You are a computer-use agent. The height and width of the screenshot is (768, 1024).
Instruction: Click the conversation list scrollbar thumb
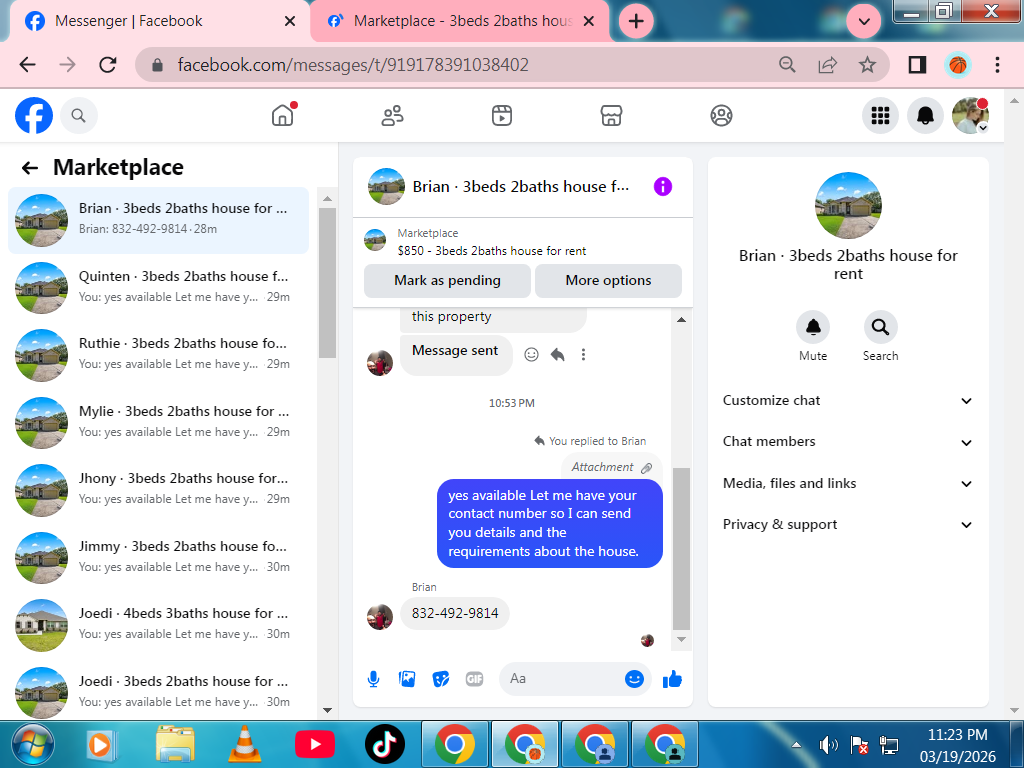(x=327, y=283)
